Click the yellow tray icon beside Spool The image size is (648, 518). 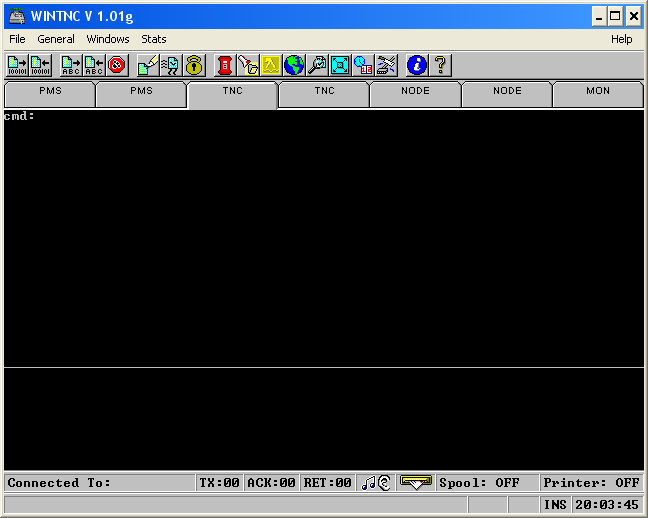pos(416,482)
